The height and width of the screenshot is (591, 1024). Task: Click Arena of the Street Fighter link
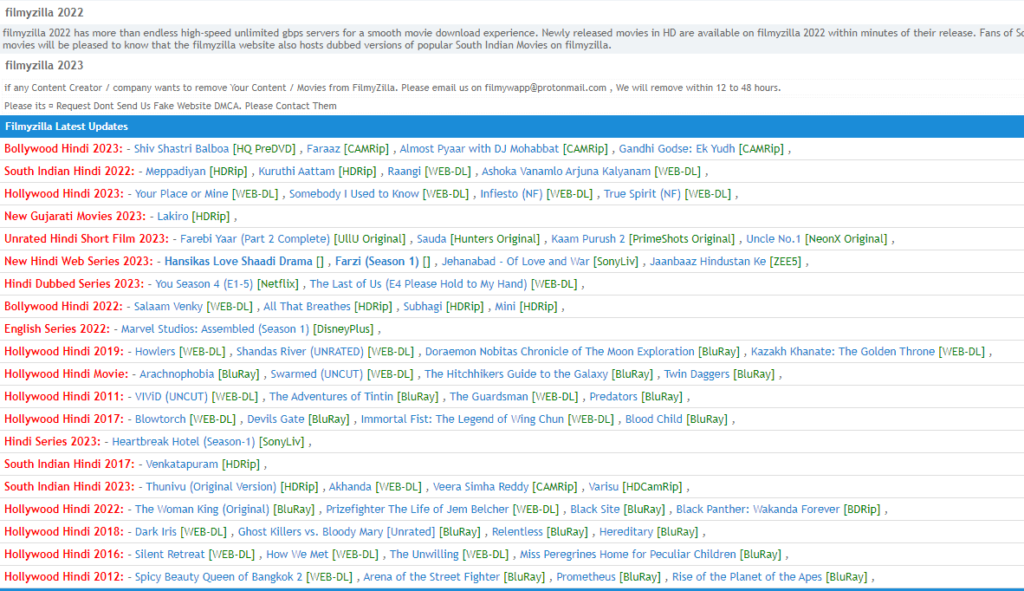coord(432,577)
